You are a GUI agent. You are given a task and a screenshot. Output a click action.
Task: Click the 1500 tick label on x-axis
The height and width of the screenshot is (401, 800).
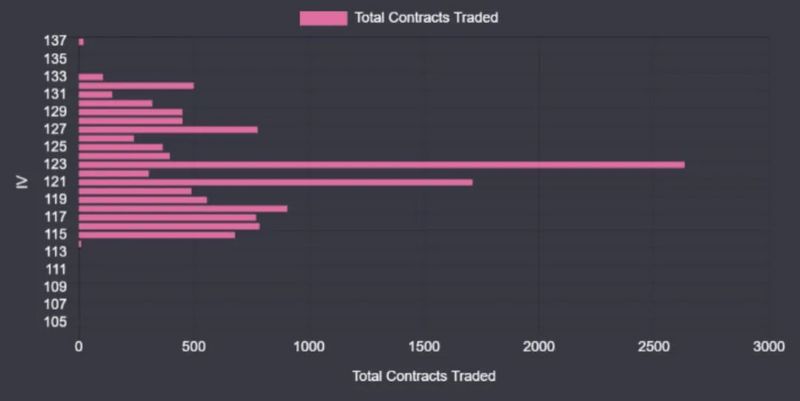[x=424, y=346]
